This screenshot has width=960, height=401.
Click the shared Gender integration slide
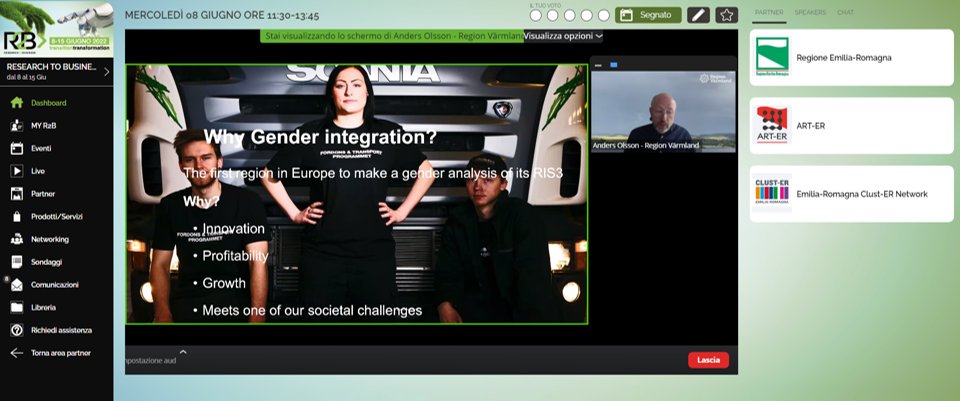tap(357, 194)
